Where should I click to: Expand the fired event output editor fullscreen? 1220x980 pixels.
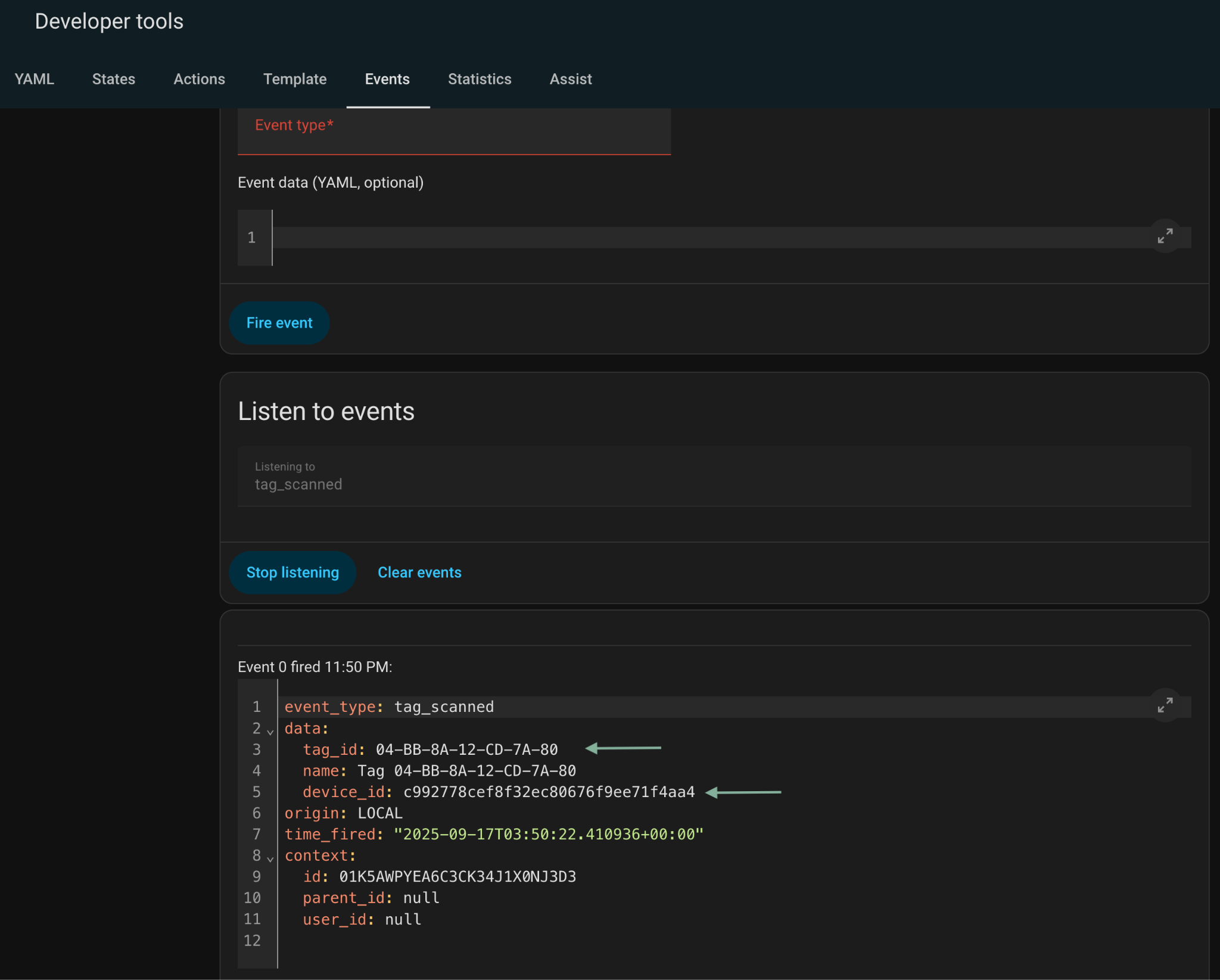1165,705
